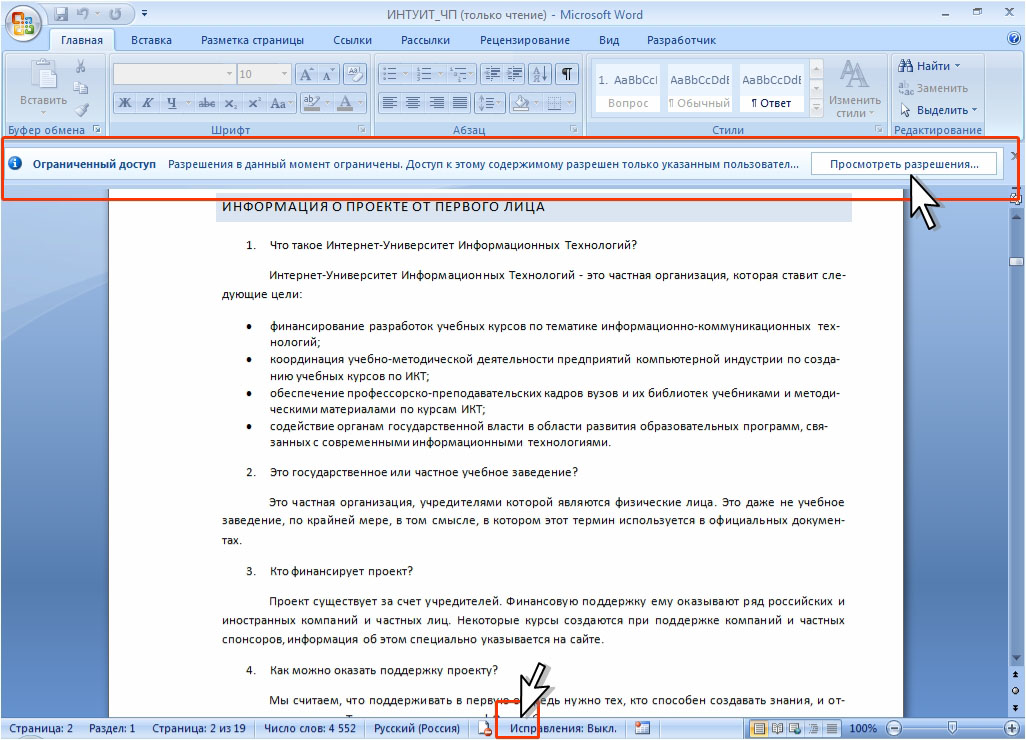The width and height of the screenshot is (1026, 740).
Task: Toggle superscript formatting
Action: [x=254, y=103]
